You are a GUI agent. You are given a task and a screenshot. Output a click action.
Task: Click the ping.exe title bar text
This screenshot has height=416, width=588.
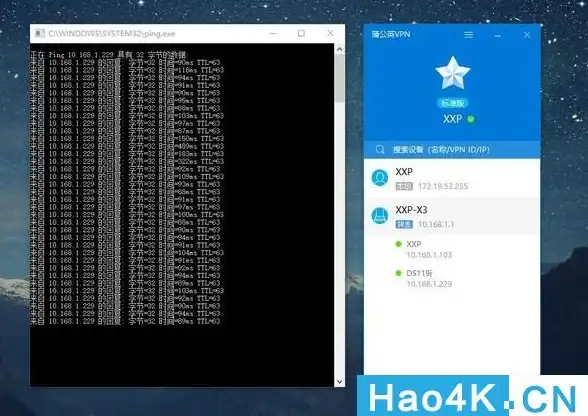[x=111, y=33]
